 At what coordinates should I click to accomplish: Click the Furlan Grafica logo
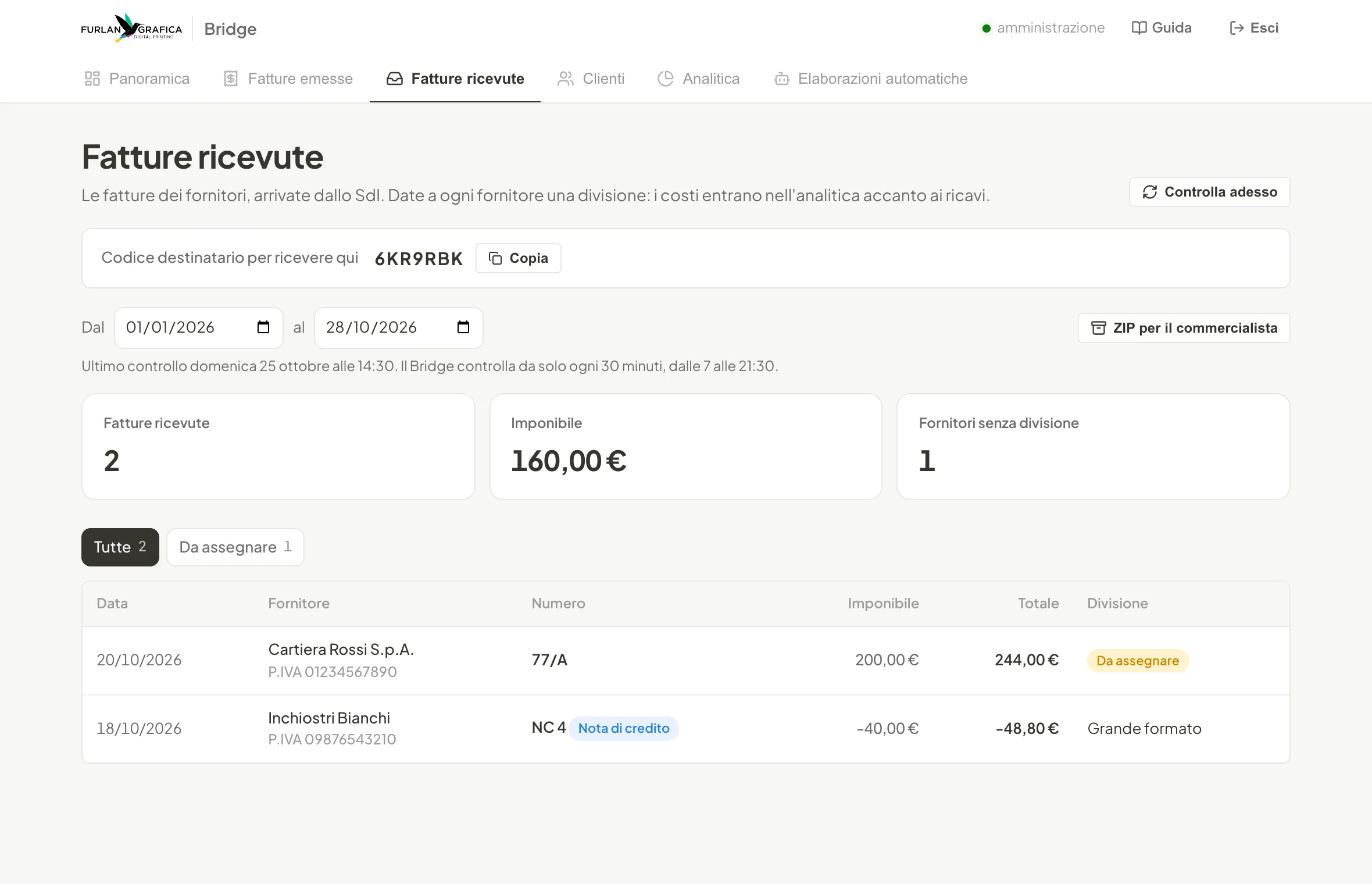[131, 28]
